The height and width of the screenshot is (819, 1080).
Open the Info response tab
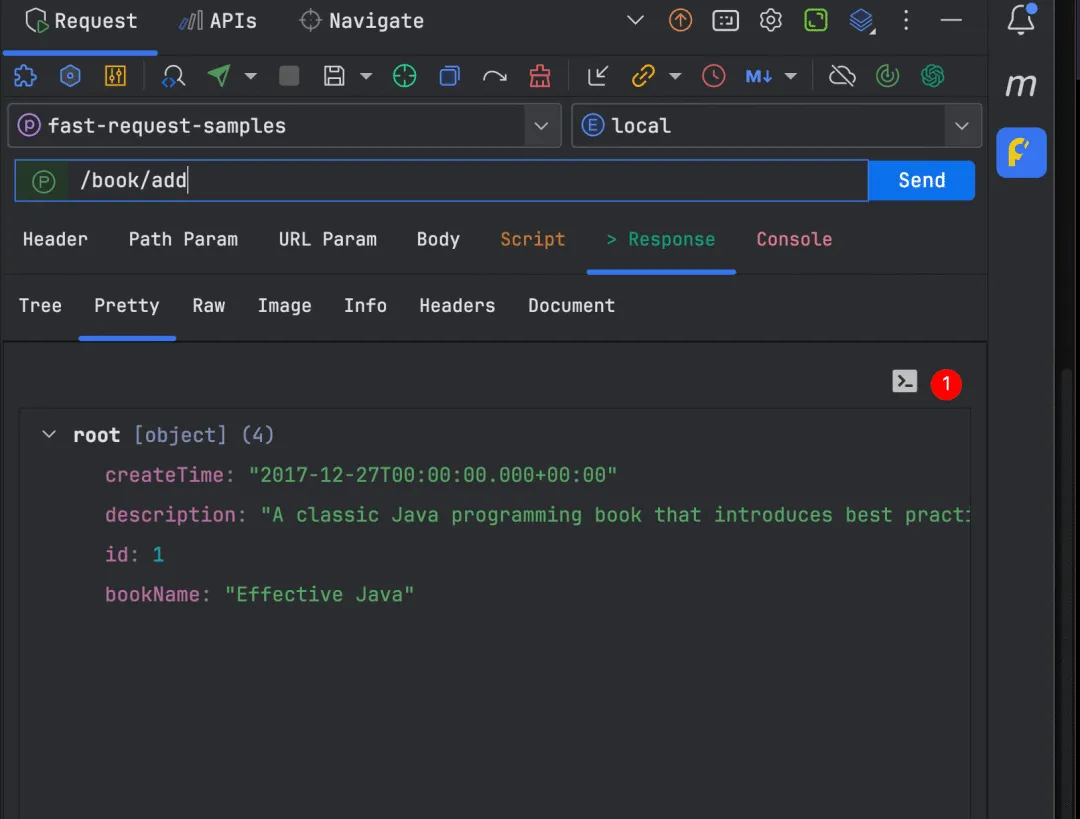pos(365,306)
